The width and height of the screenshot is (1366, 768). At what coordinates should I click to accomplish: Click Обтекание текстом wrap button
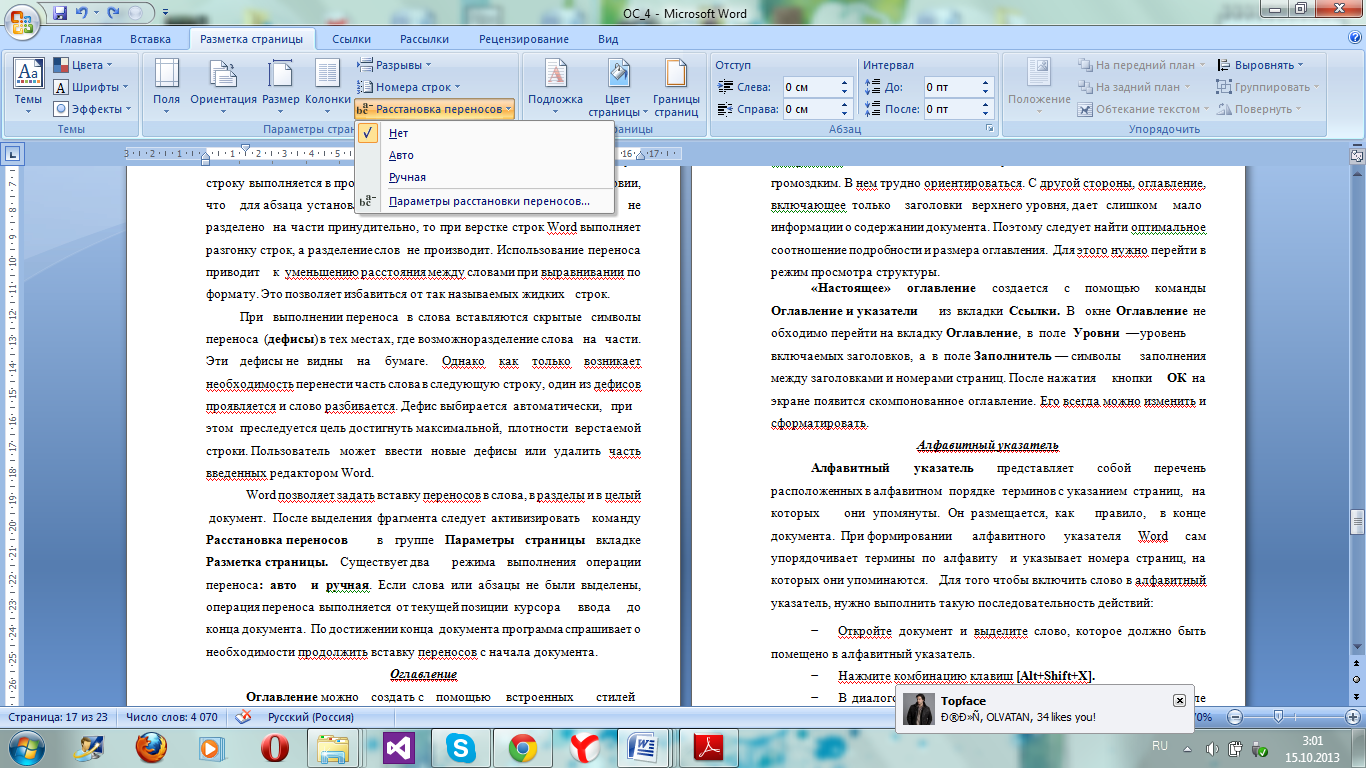click(x=1143, y=109)
